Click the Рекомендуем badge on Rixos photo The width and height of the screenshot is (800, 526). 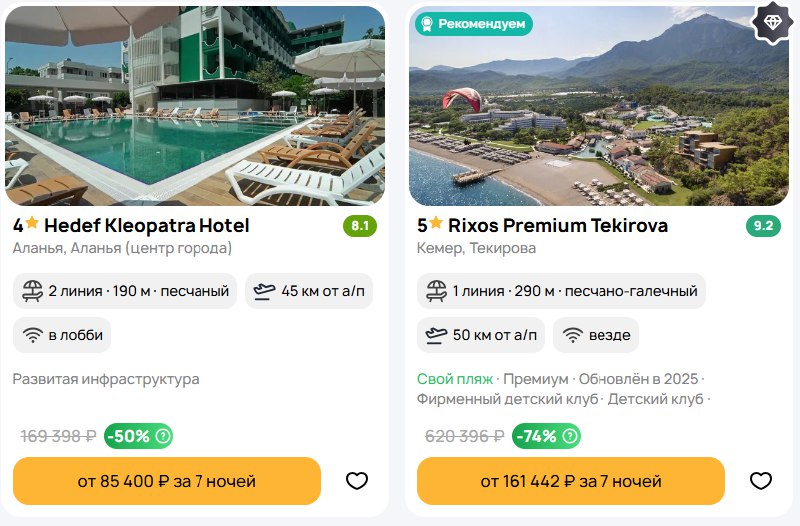tap(474, 23)
